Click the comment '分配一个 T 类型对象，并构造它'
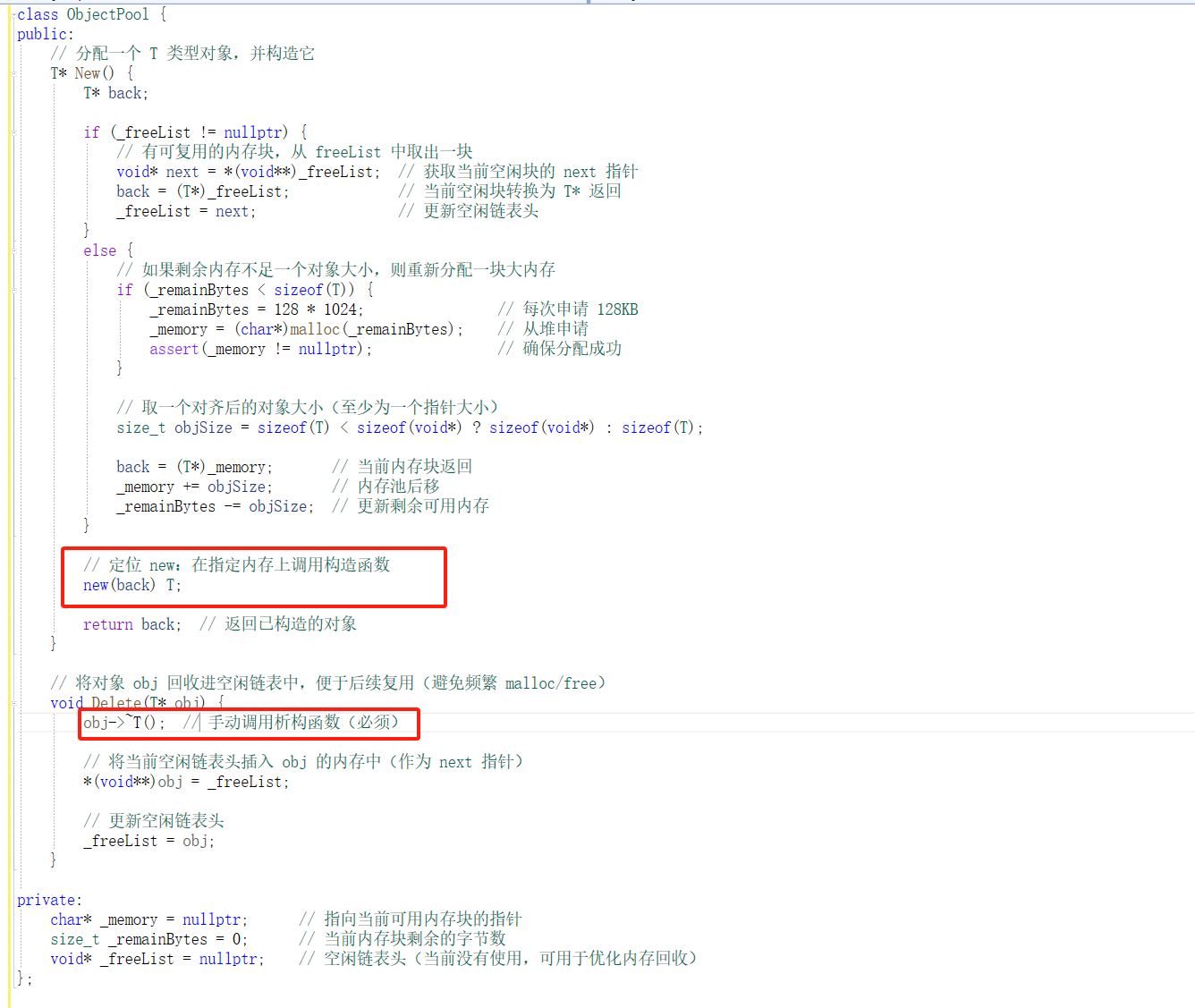 182,54
